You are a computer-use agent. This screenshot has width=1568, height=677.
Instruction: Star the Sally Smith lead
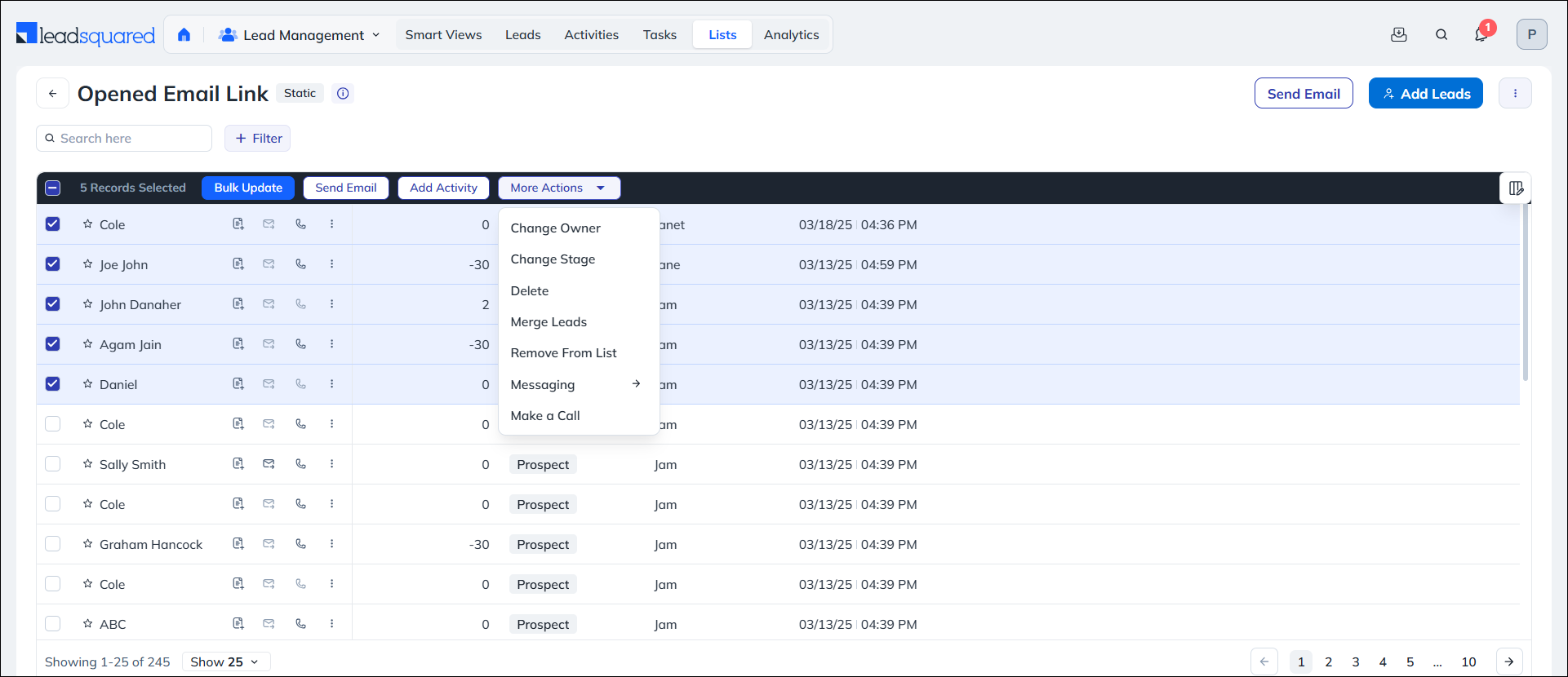pos(87,464)
